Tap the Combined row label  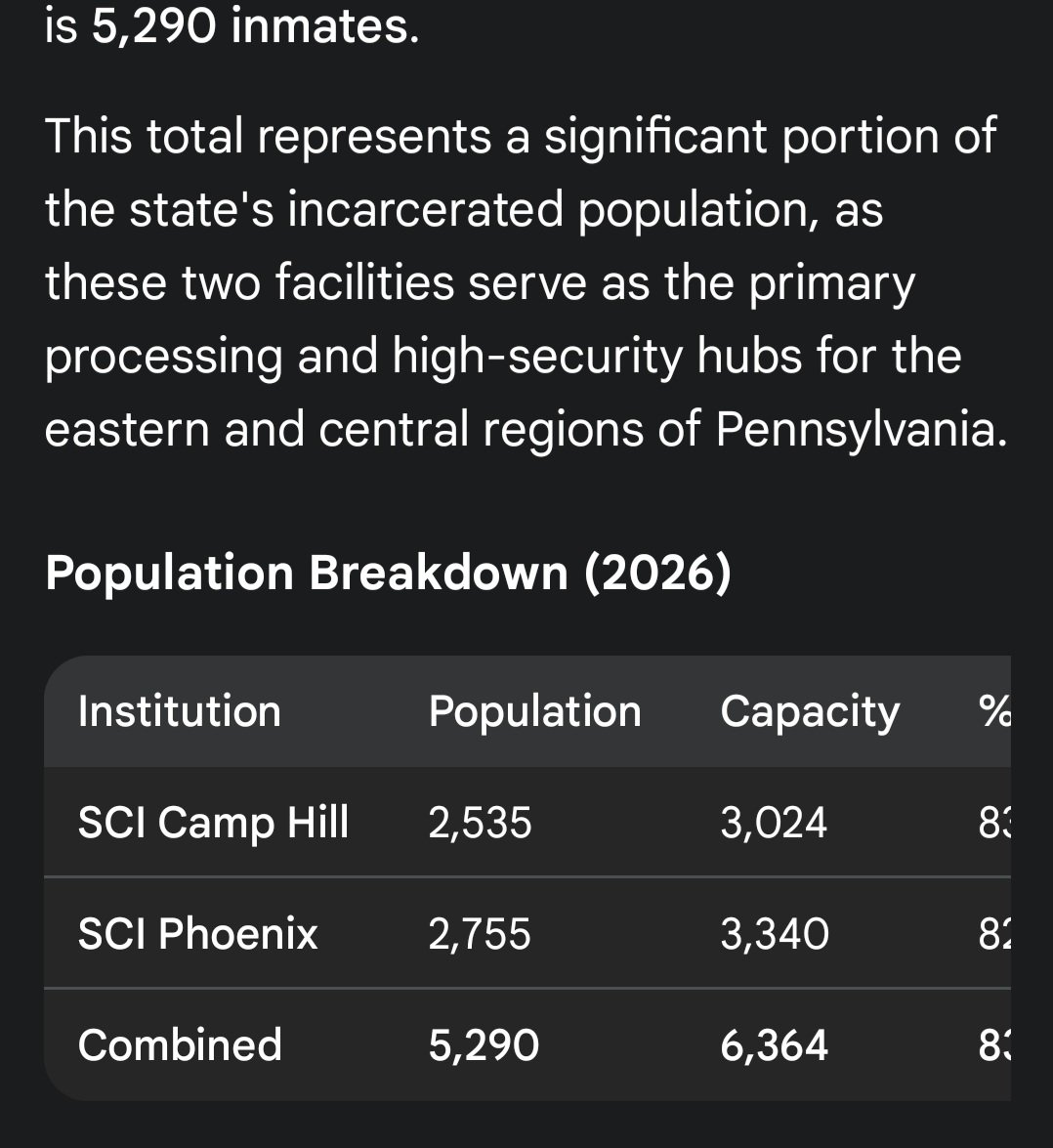[x=180, y=1044]
